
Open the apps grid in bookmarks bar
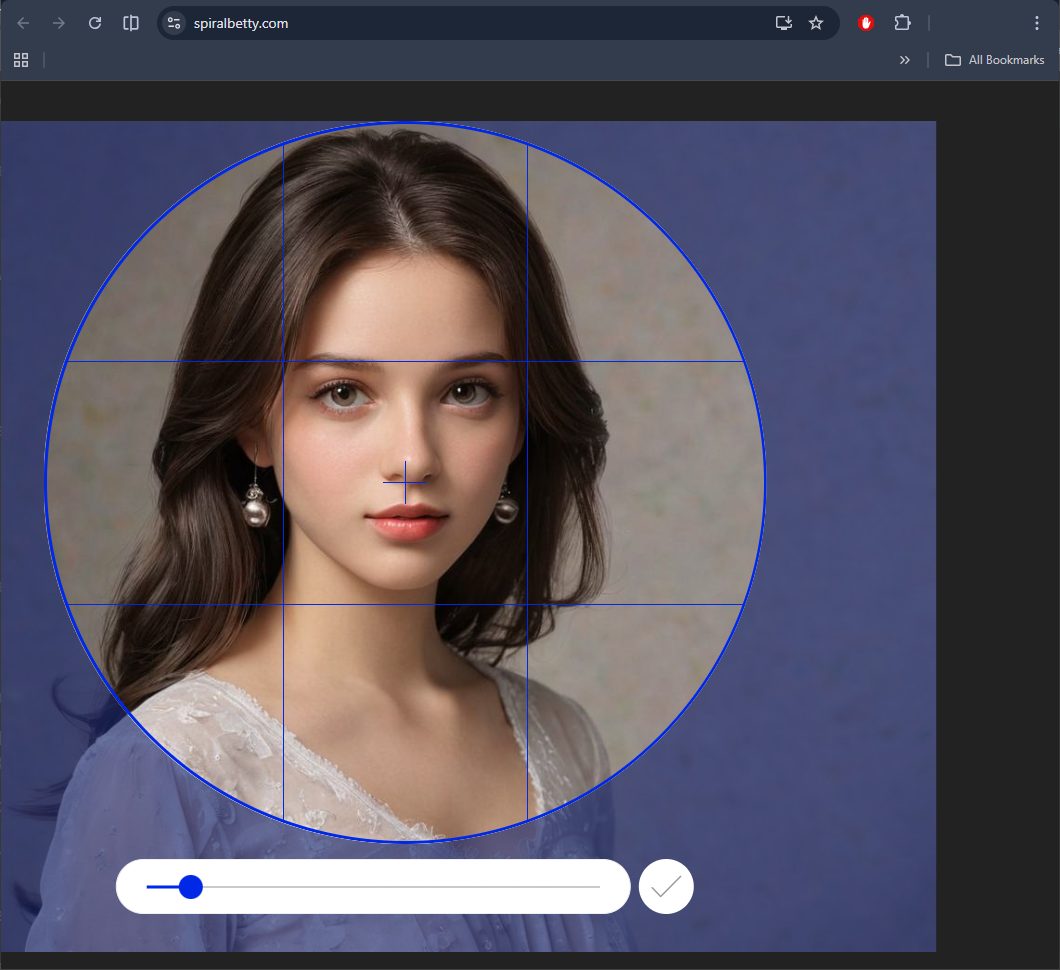[x=21, y=60]
